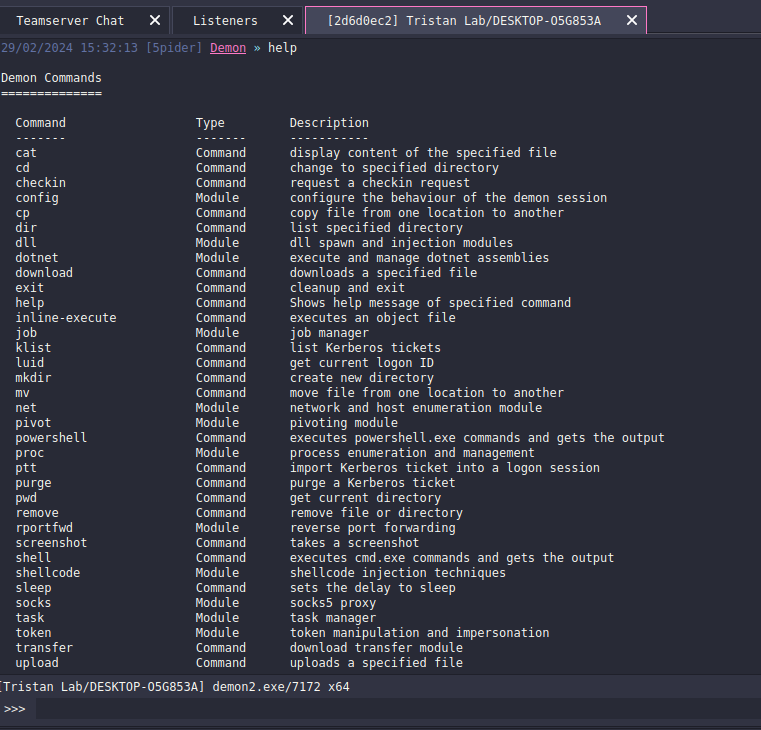
Task: Click the 'Demon Commands' heading
Action: tap(51, 78)
